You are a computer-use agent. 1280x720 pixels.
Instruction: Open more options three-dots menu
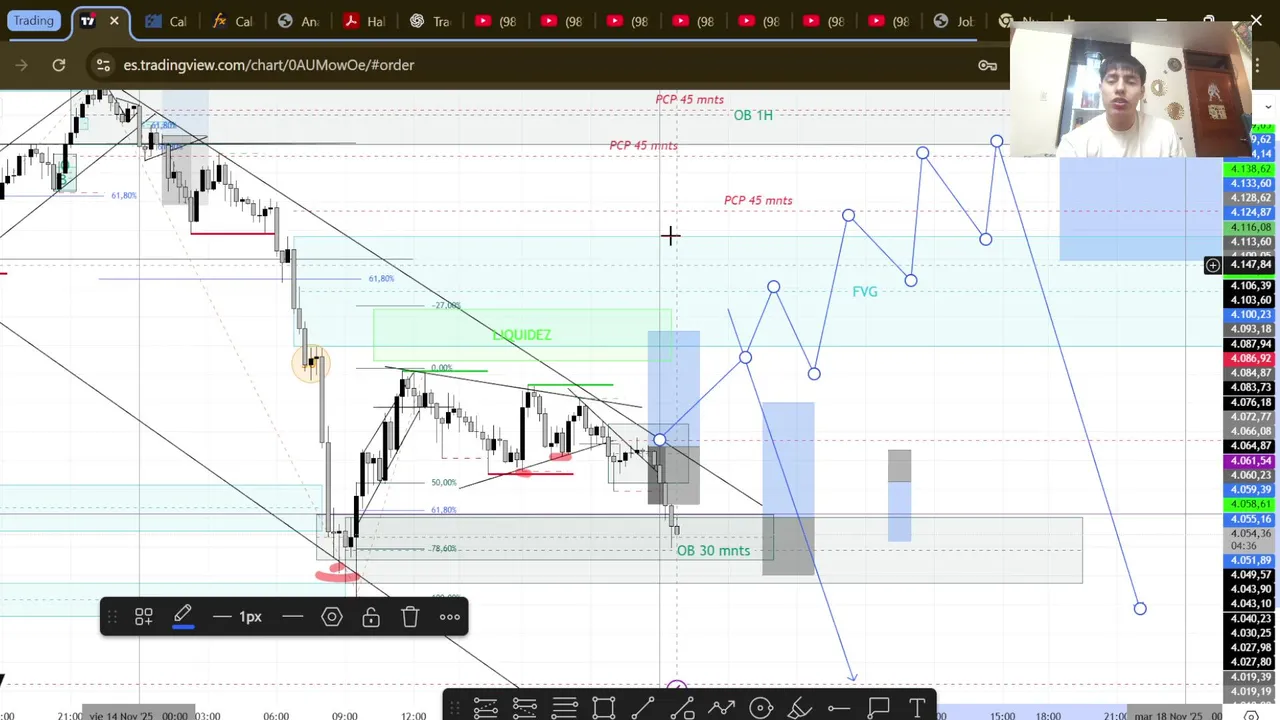(450, 617)
